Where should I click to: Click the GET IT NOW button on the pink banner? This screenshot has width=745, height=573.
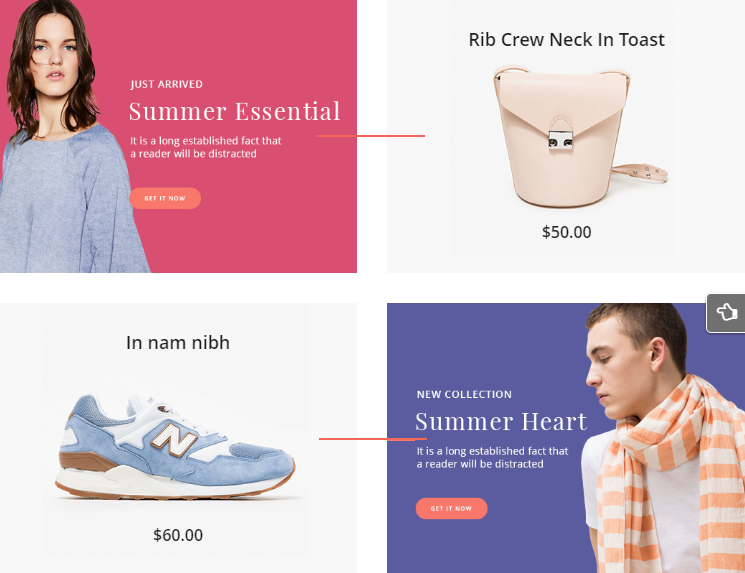click(165, 198)
